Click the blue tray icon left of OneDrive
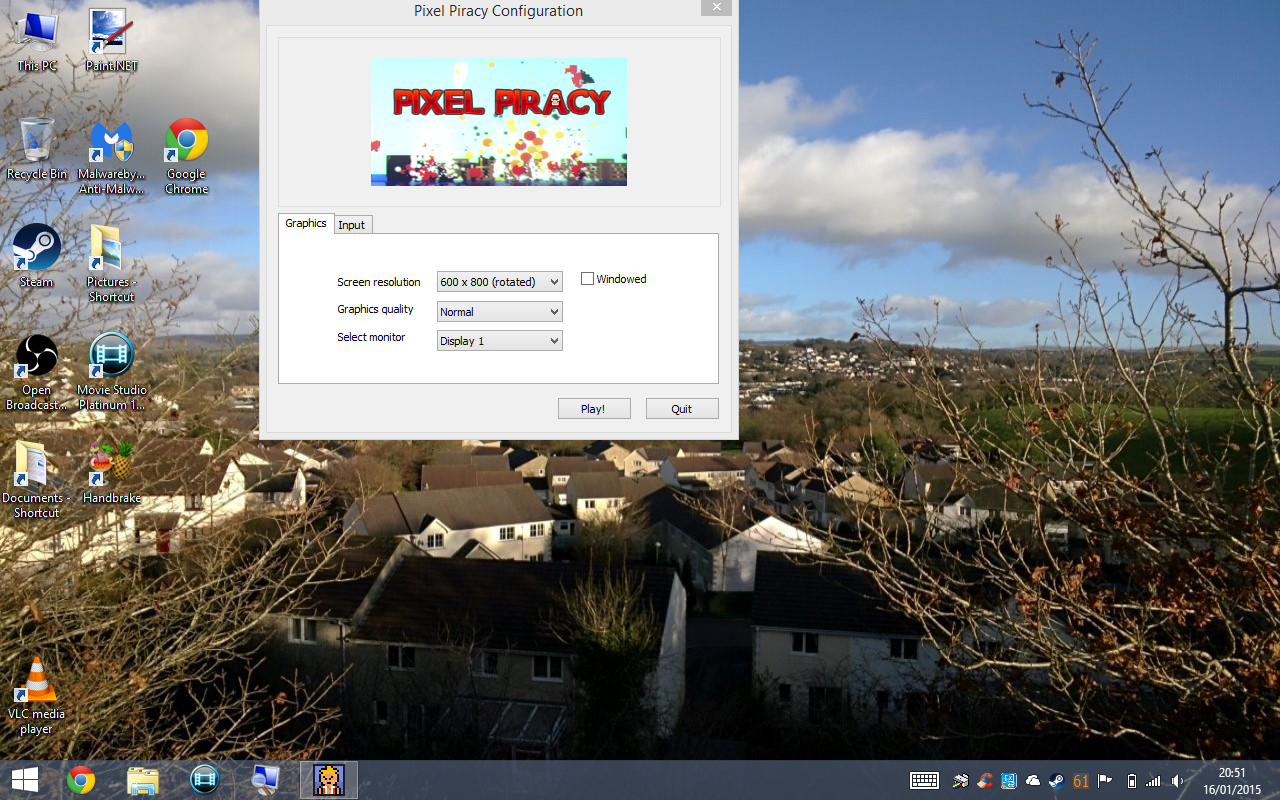 pyautogui.click(x=1009, y=781)
